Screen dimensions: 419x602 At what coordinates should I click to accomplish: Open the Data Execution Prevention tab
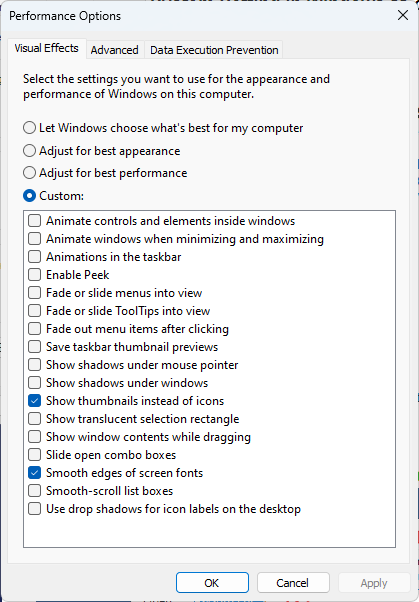214,50
